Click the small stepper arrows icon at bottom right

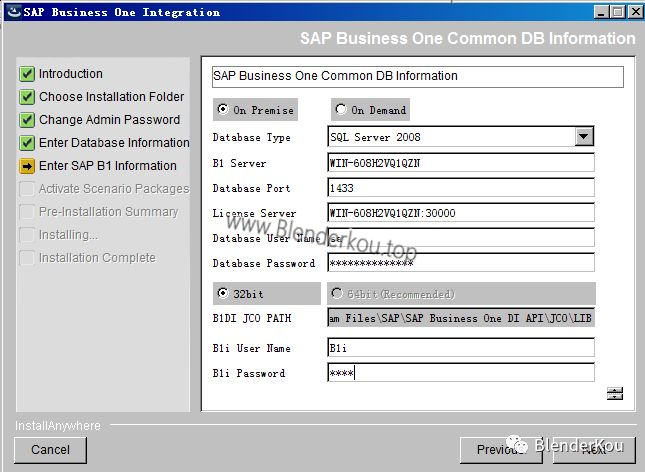coord(615,394)
